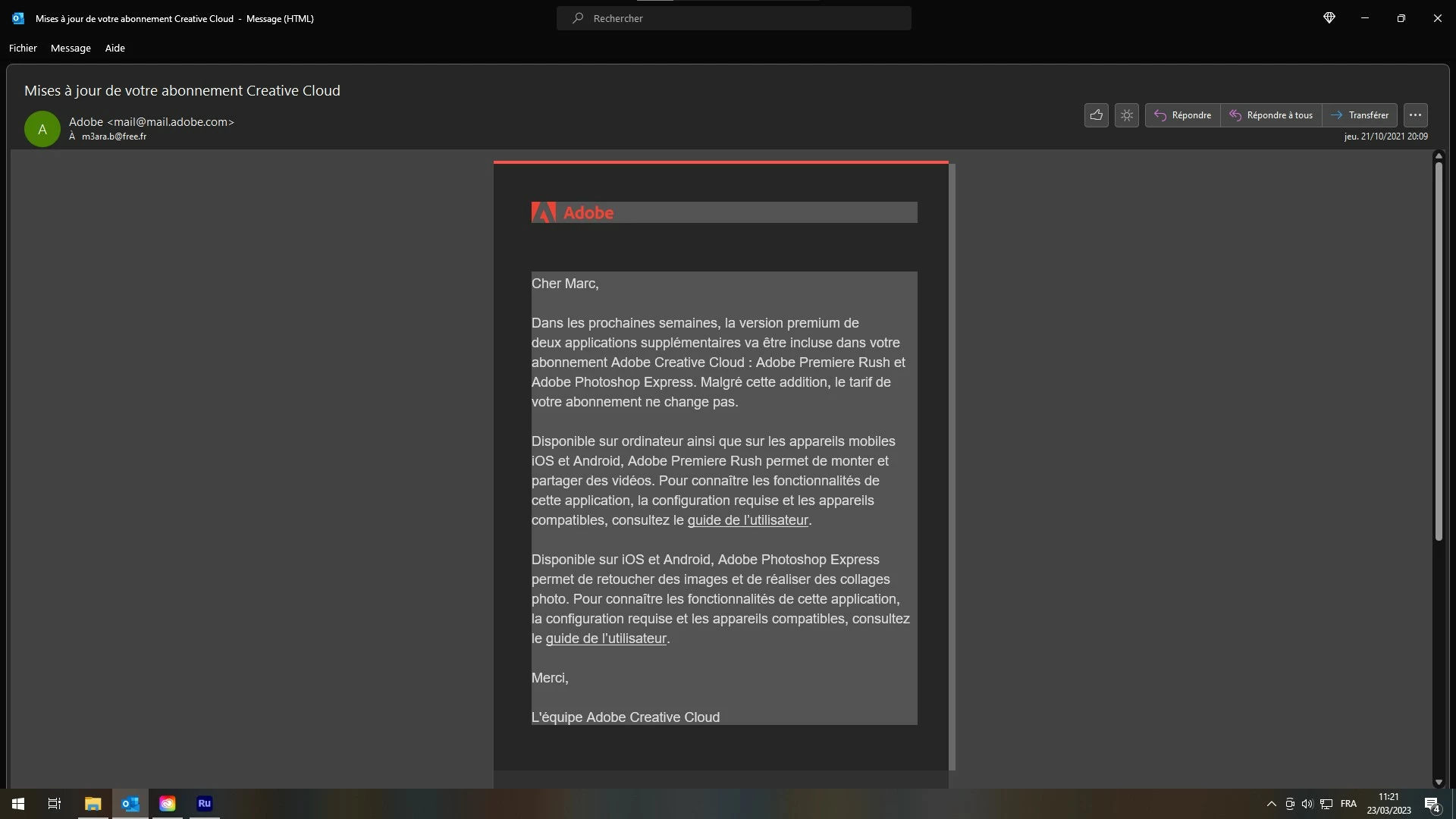Click the thumbs-up like reaction icon
1456x819 pixels.
1096,115
